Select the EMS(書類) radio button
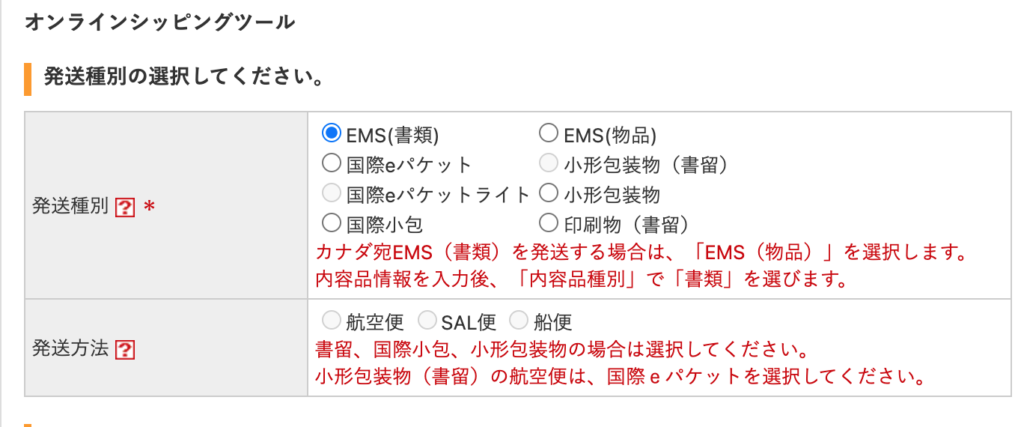 click(x=332, y=134)
